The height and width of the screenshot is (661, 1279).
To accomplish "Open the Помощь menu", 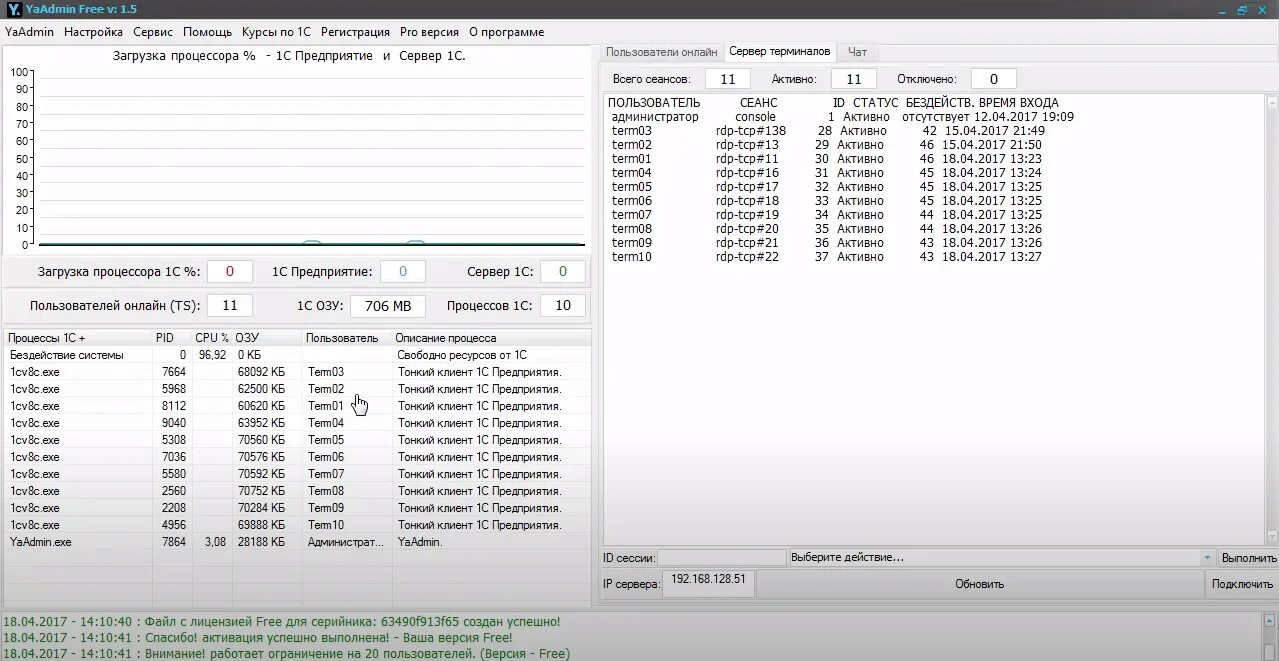I will pos(207,32).
